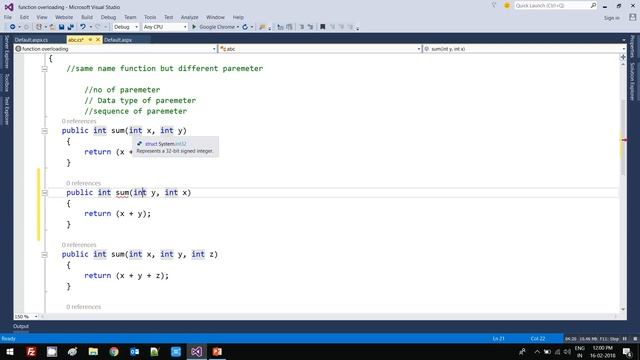
Task: Open the 150 % zoom level dropdown
Action: 26,316
